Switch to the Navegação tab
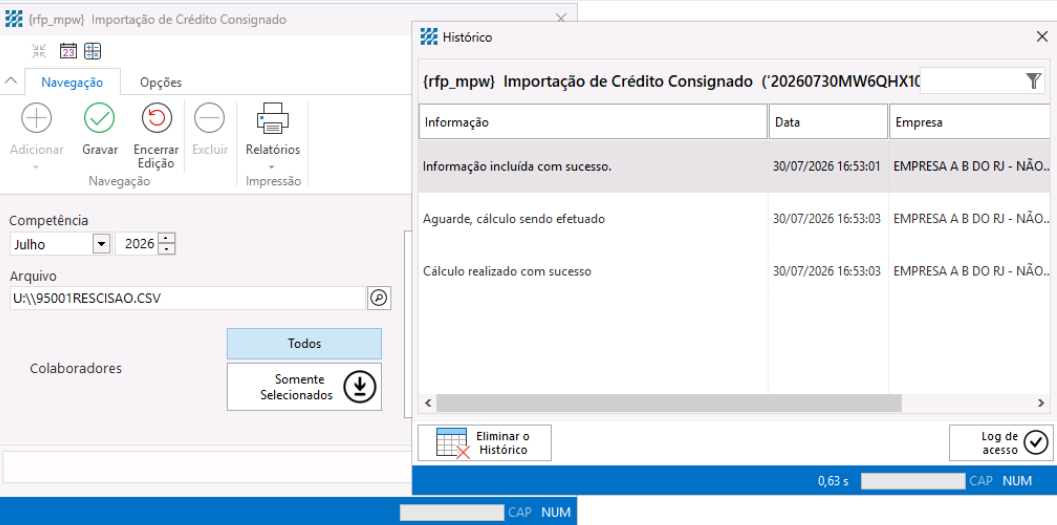The height and width of the screenshot is (525, 1057). point(72,82)
